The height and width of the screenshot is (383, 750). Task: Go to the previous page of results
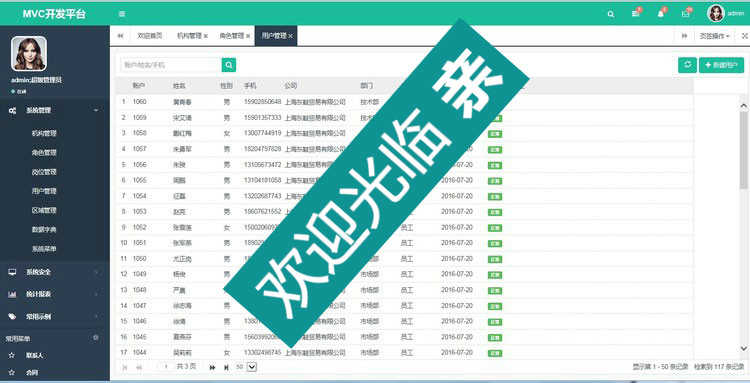[x=139, y=367]
